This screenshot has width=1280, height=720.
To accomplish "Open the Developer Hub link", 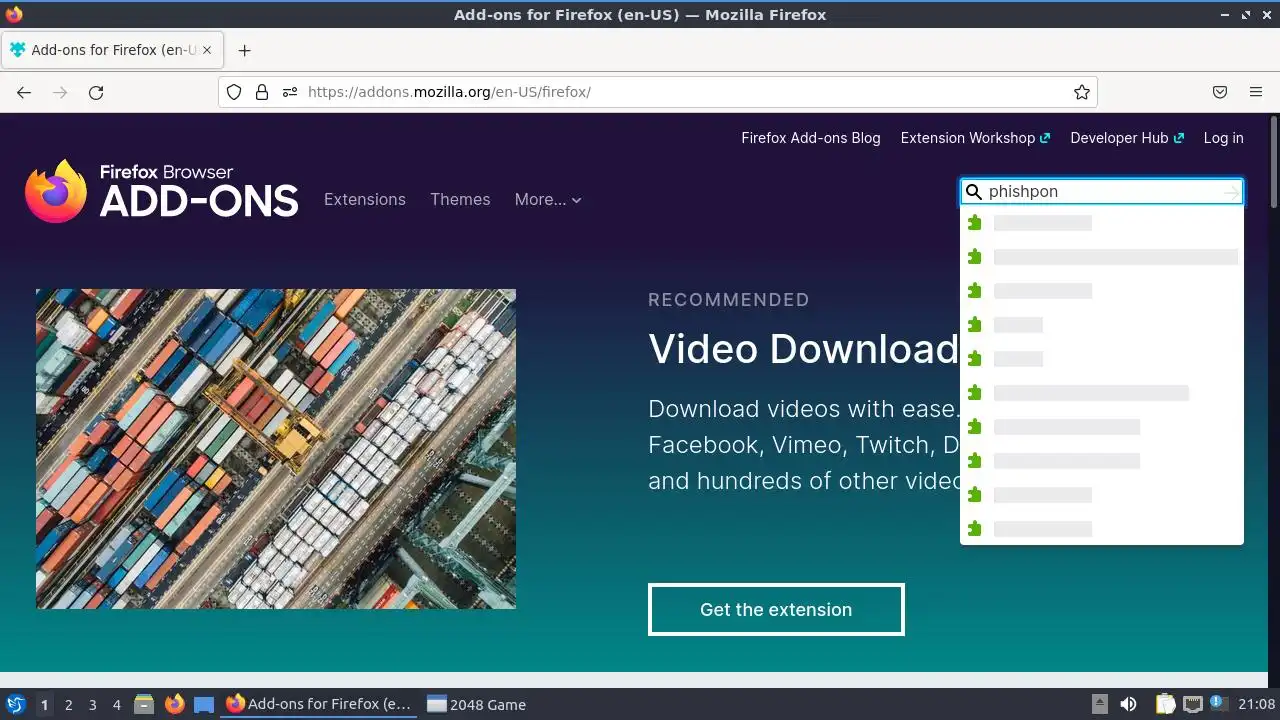I will pos(1127,138).
